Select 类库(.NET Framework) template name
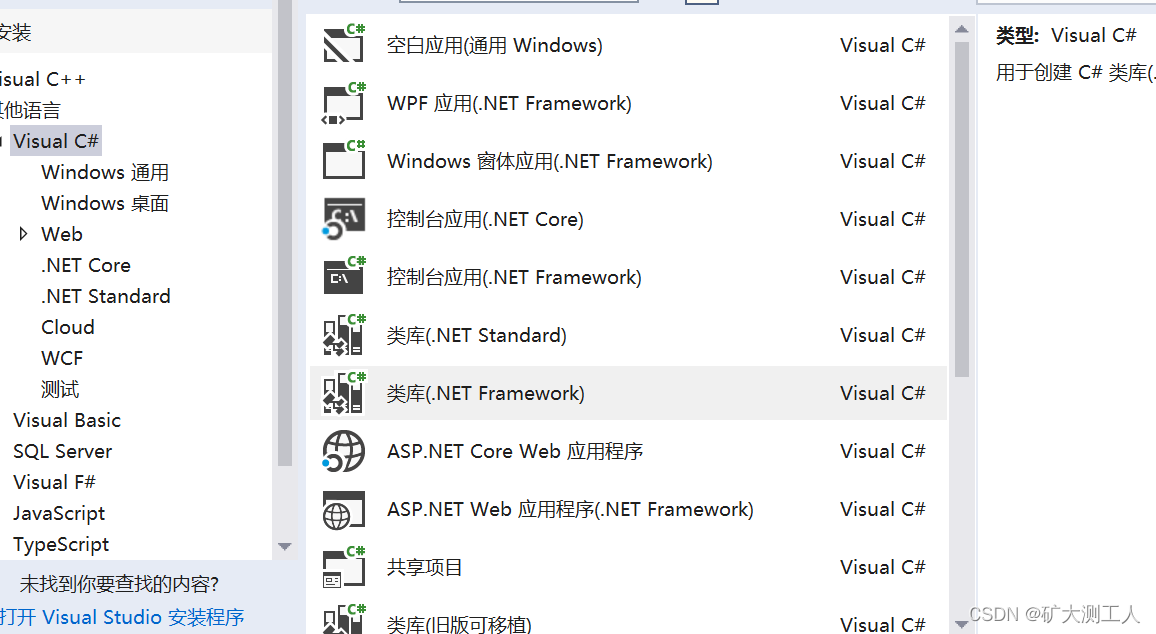1156x634 pixels. (486, 394)
